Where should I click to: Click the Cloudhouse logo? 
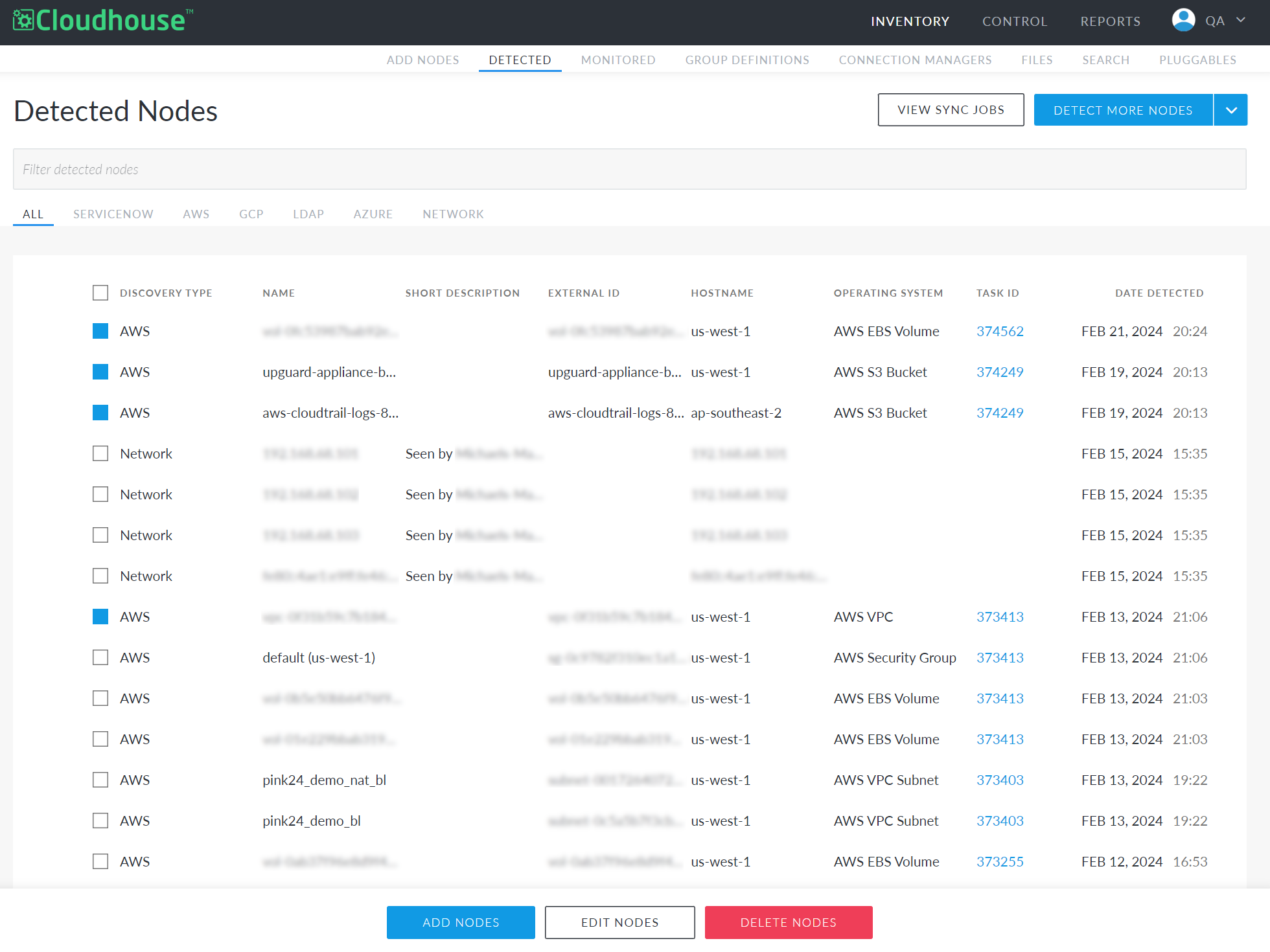[103, 20]
